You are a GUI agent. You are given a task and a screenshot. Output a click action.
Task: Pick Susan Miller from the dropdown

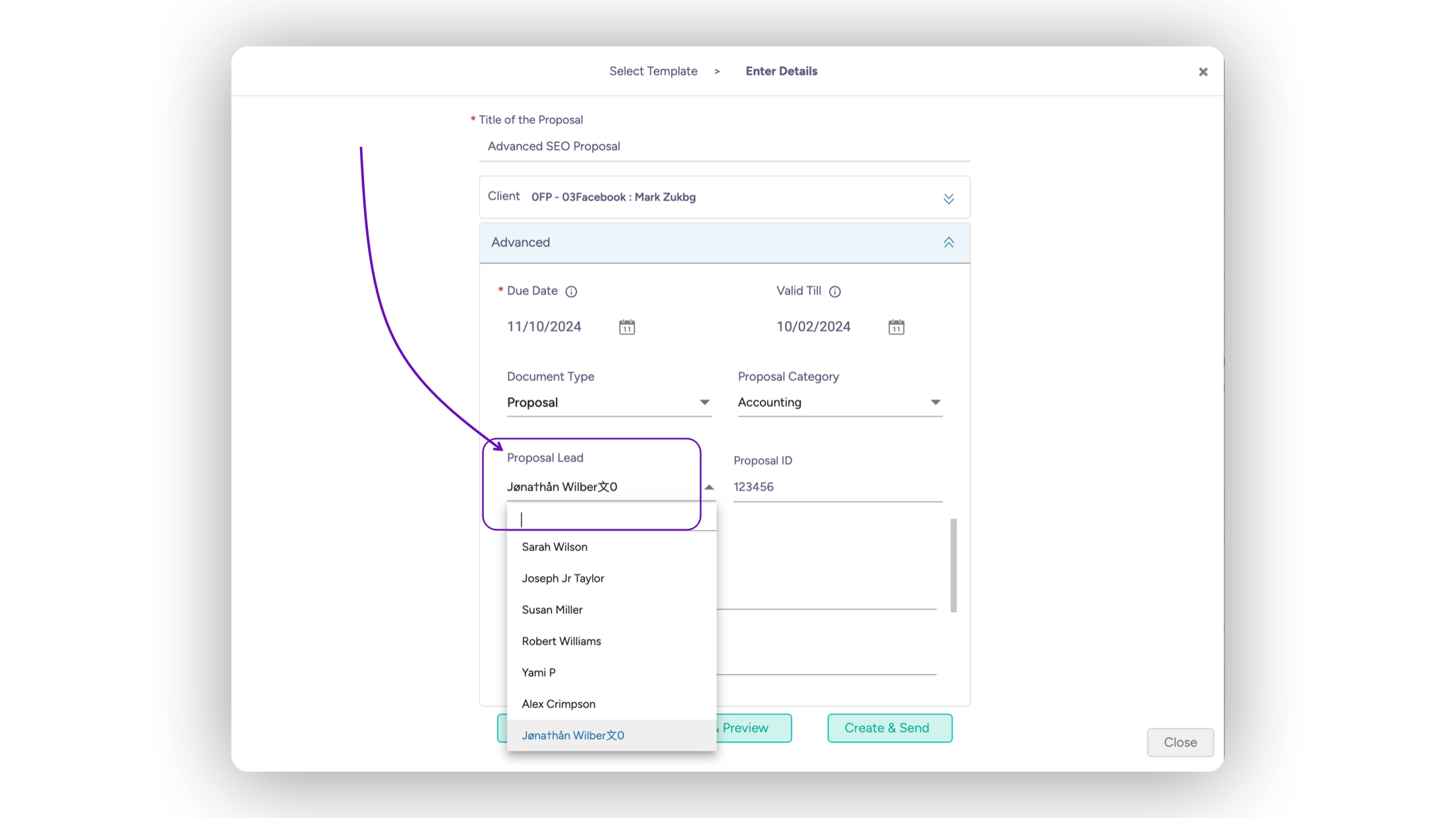tap(552, 610)
